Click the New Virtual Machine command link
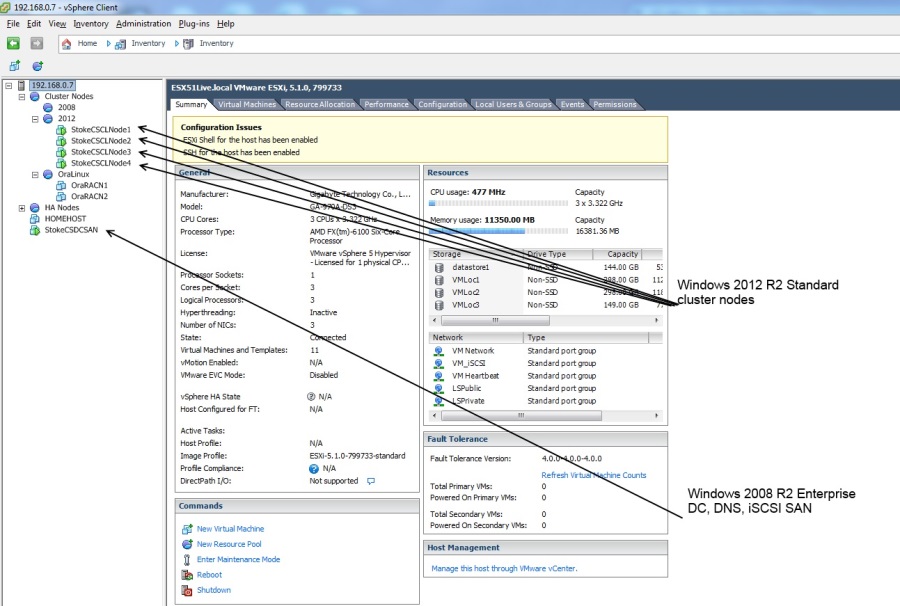900x606 pixels. (x=230, y=529)
